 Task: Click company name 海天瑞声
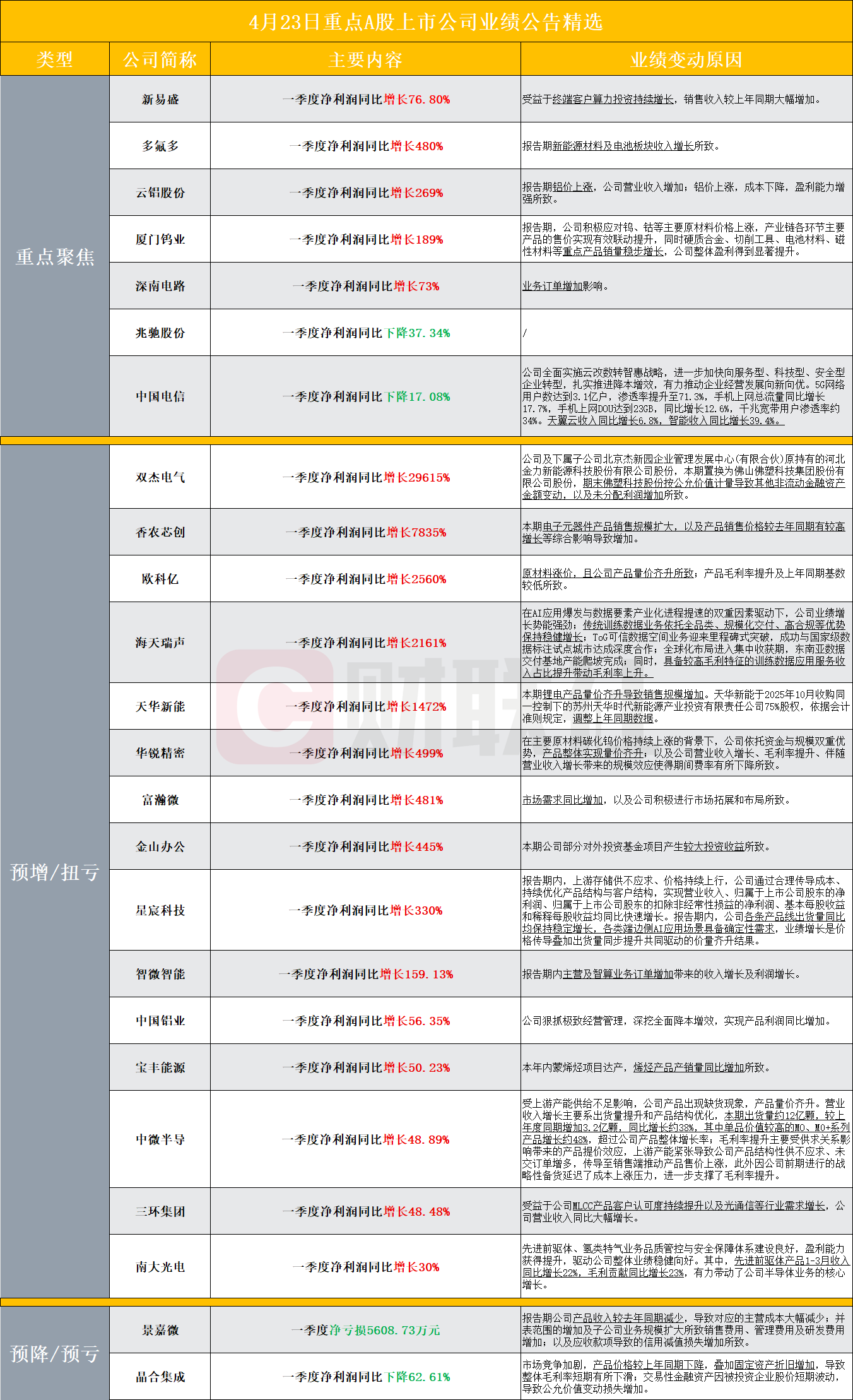coord(160,643)
